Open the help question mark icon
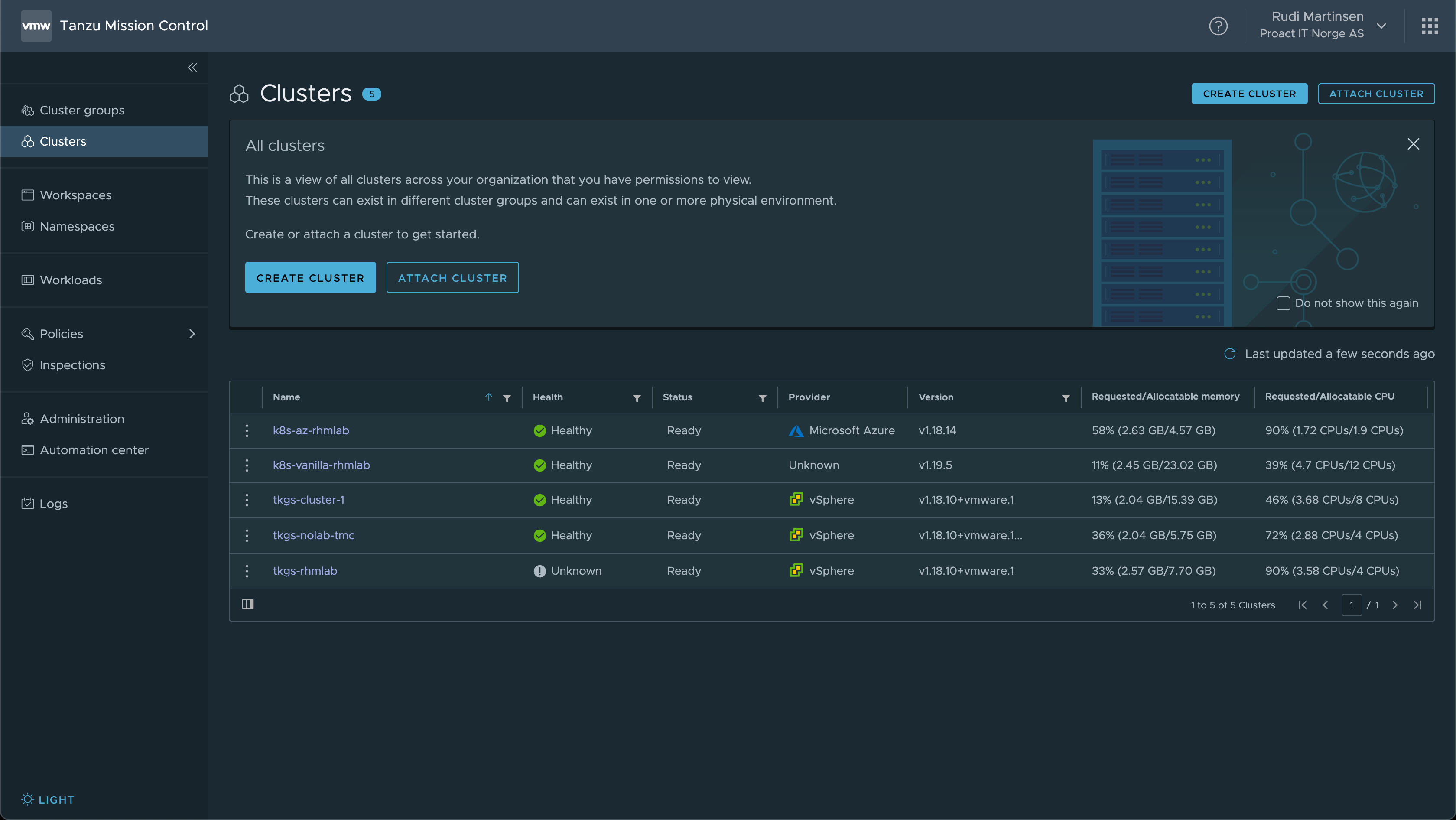This screenshot has height=820, width=1456. coord(1218,26)
